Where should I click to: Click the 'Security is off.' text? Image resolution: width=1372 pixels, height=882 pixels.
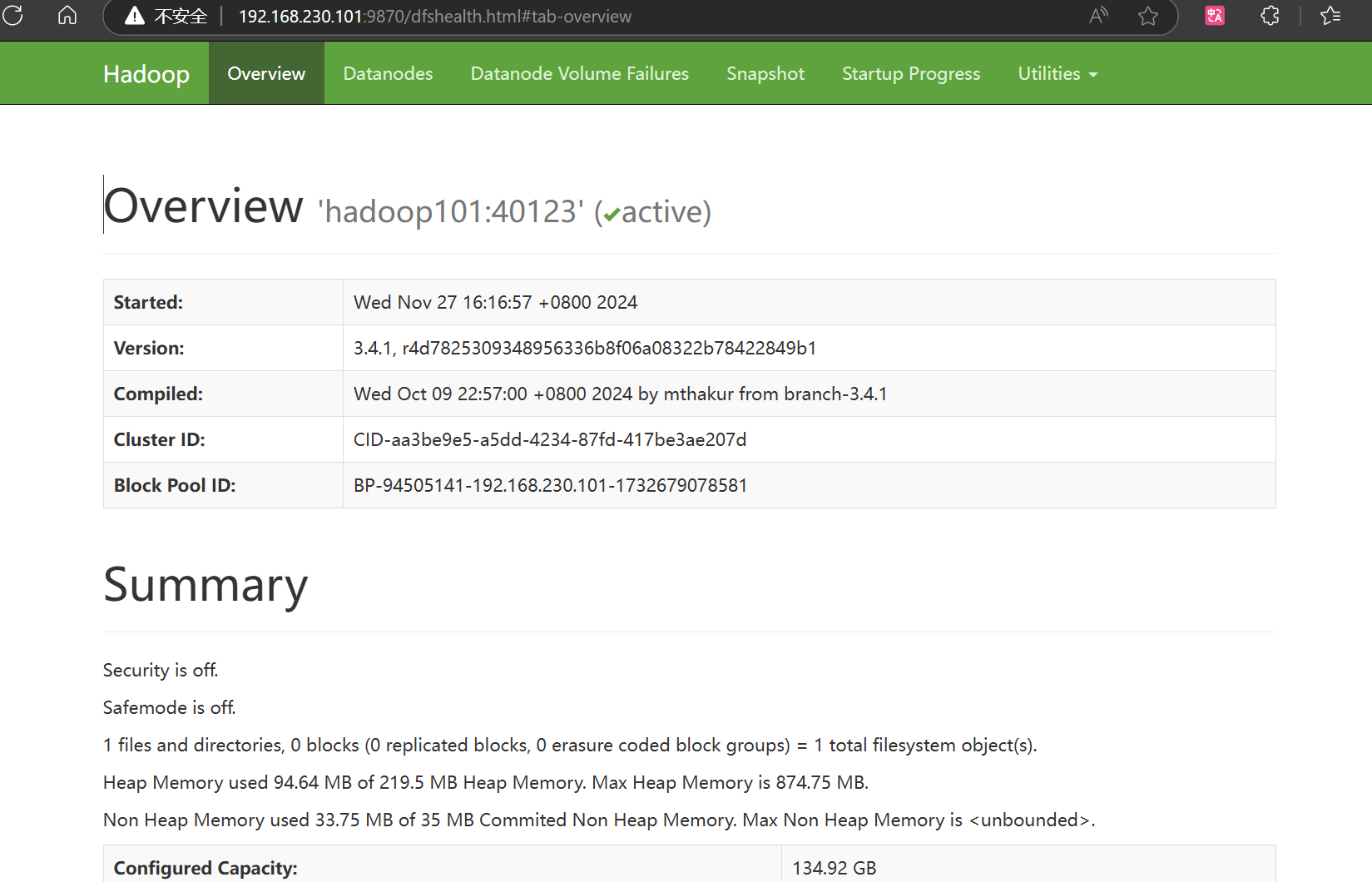161,670
